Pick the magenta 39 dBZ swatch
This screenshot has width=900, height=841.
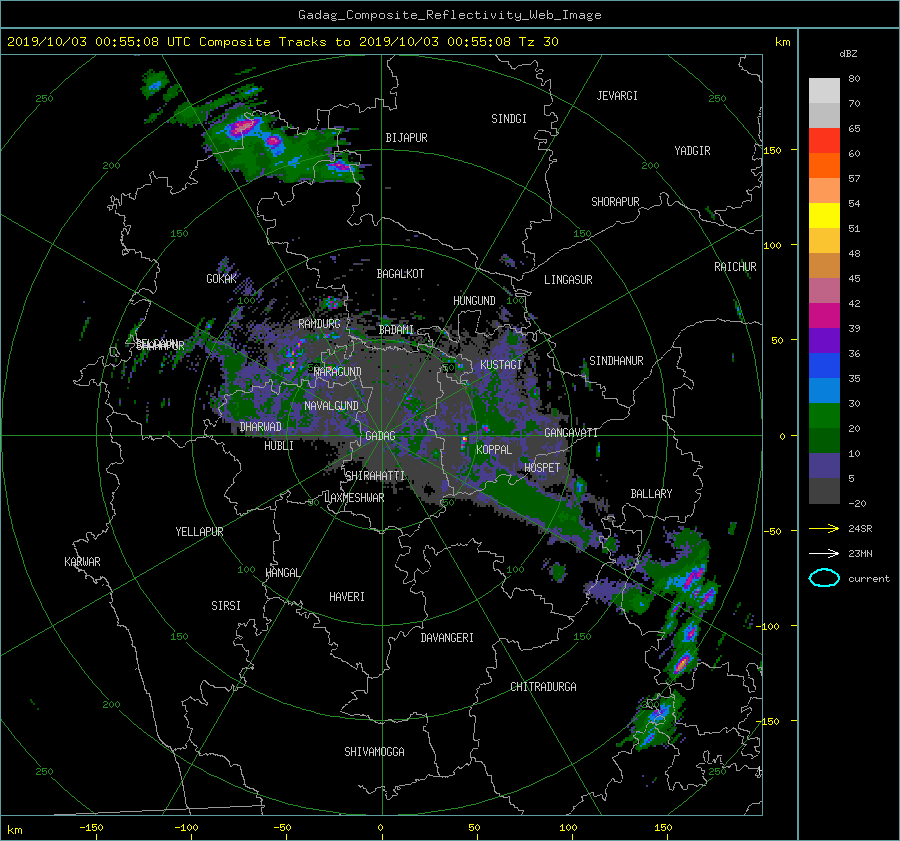tap(824, 316)
